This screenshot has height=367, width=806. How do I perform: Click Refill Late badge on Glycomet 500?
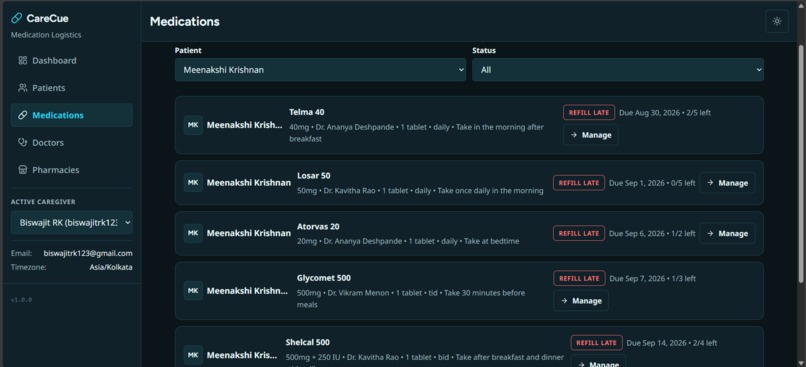579,279
